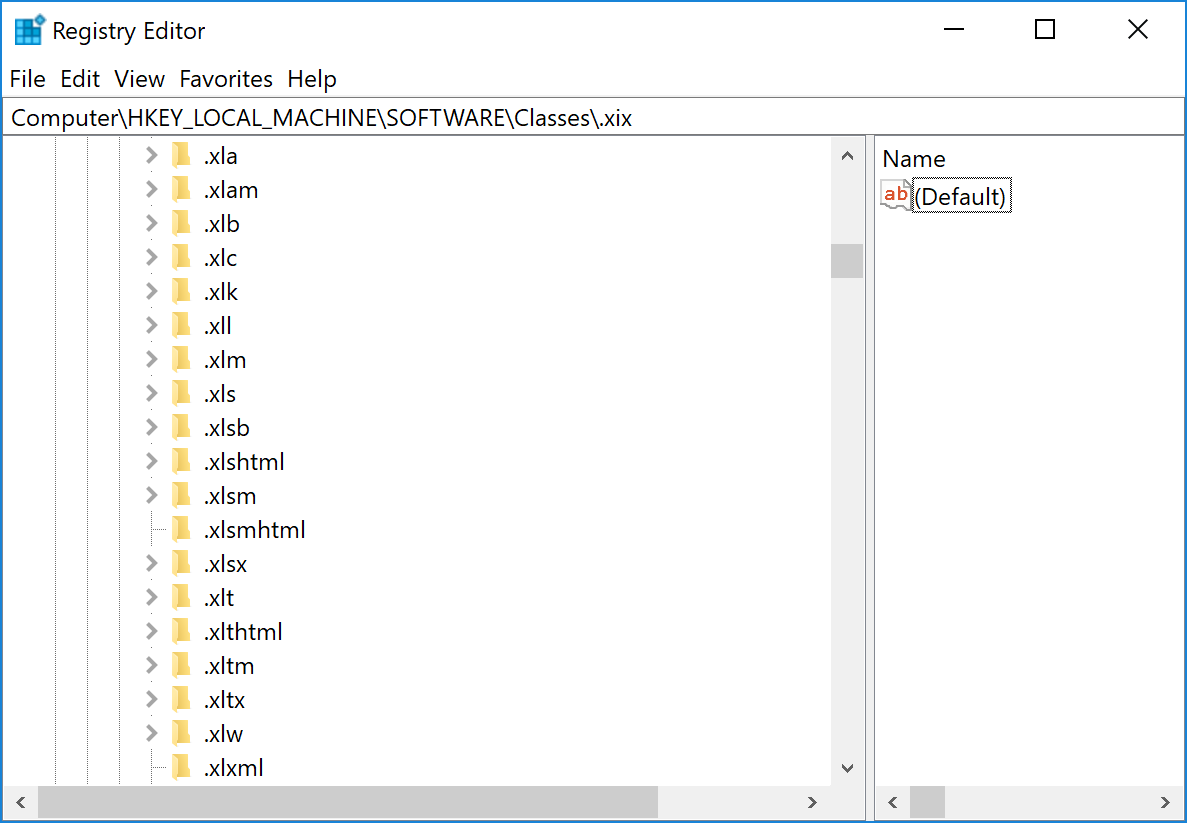Click the .xls folder icon

181,394
